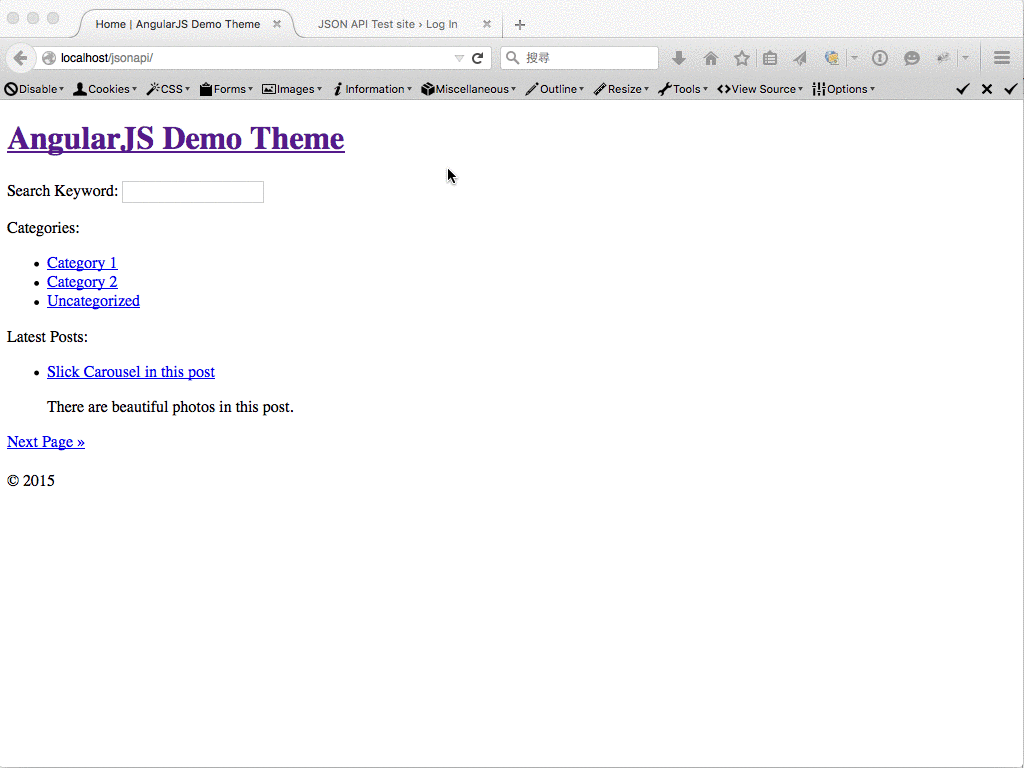Click the paper plane send icon
Screen dimensions: 1024x768
click(x=800, y=58)
